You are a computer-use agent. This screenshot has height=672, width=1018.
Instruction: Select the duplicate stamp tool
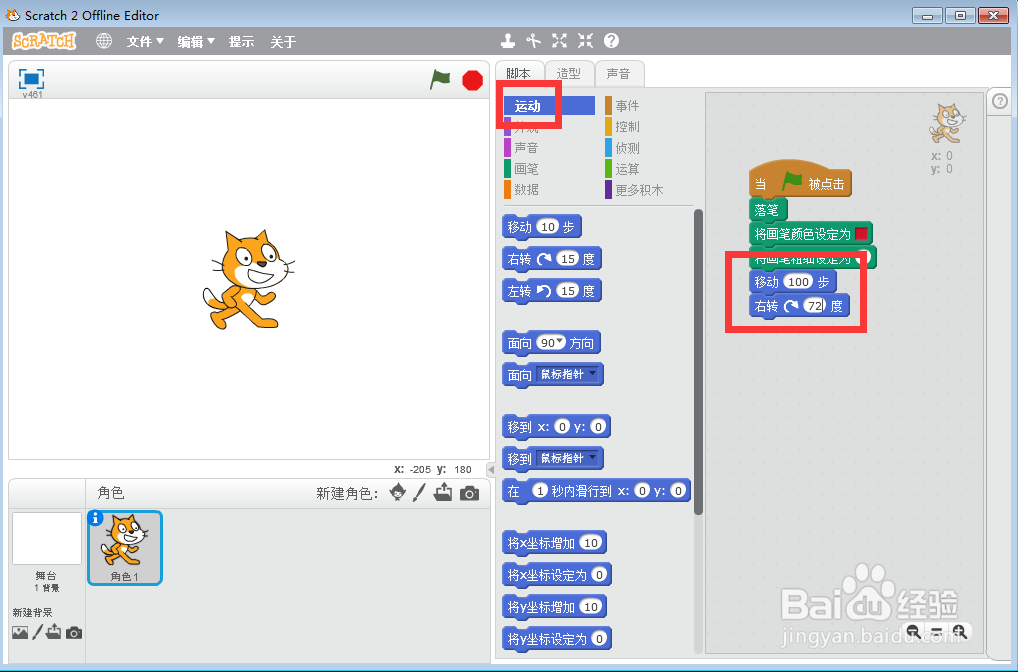[x=509, y=41]
